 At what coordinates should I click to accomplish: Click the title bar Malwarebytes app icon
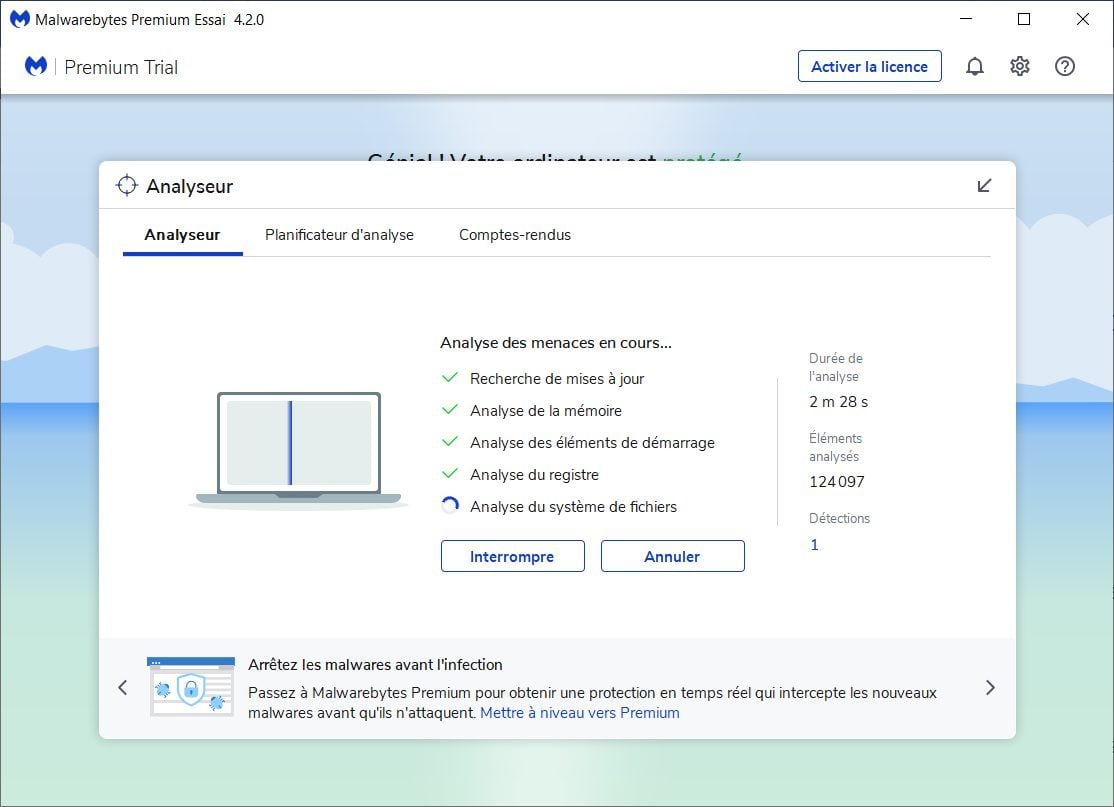coord(20,19)
